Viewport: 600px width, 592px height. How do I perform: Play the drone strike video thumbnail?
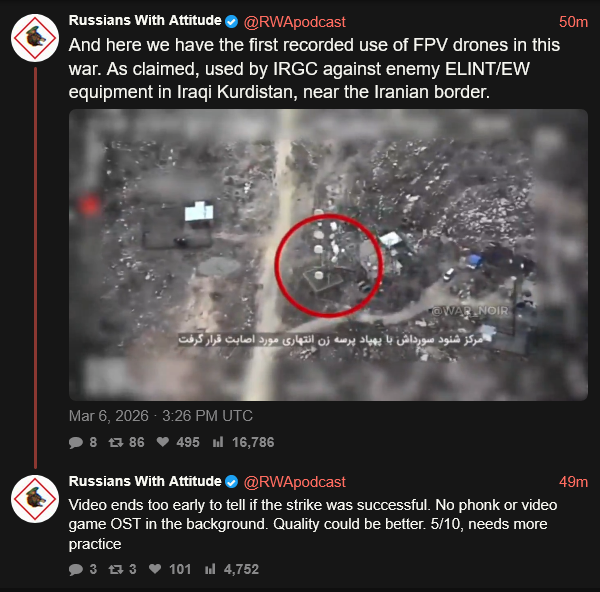(x=328, y=255)
